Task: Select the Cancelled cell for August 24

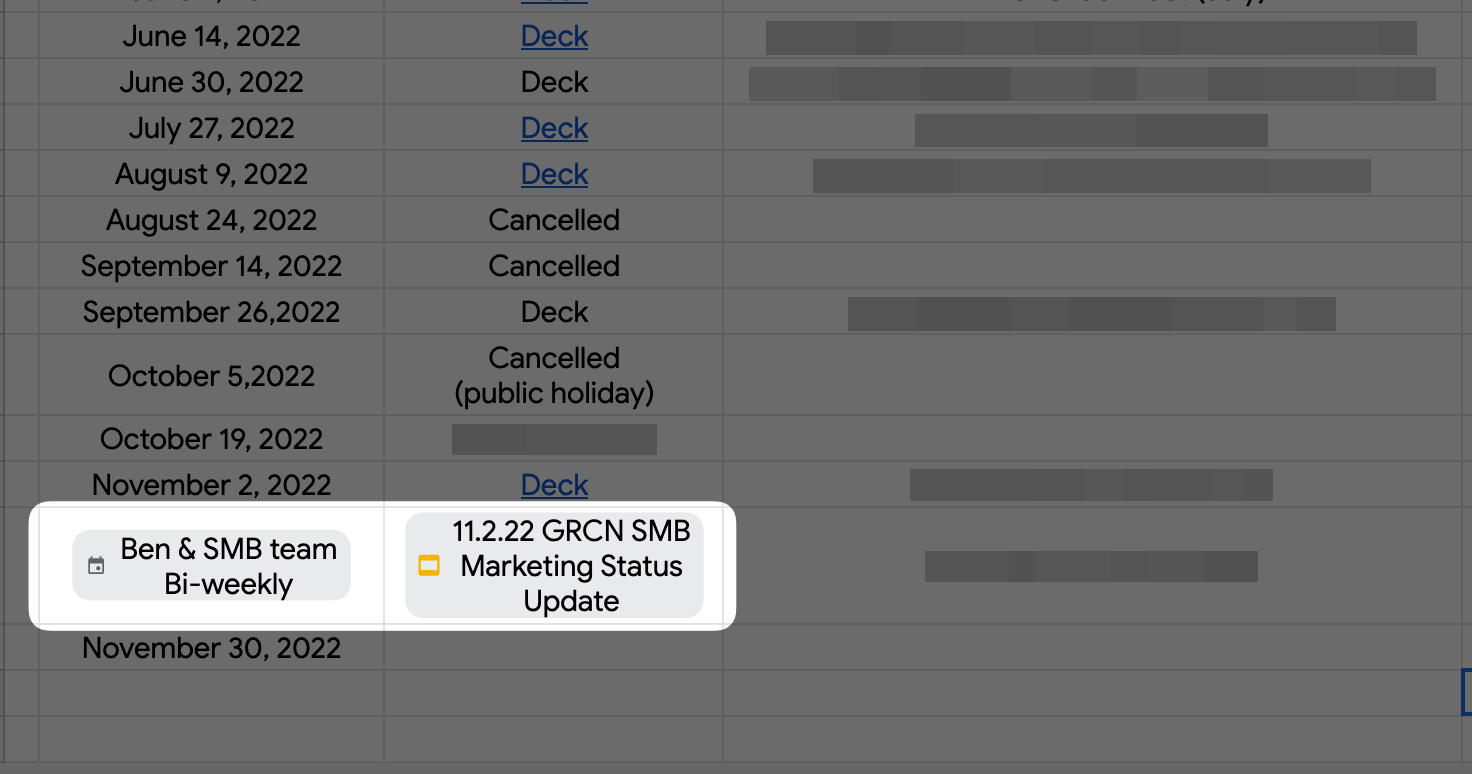Action: pyautogui.click(x=554, y=220)
